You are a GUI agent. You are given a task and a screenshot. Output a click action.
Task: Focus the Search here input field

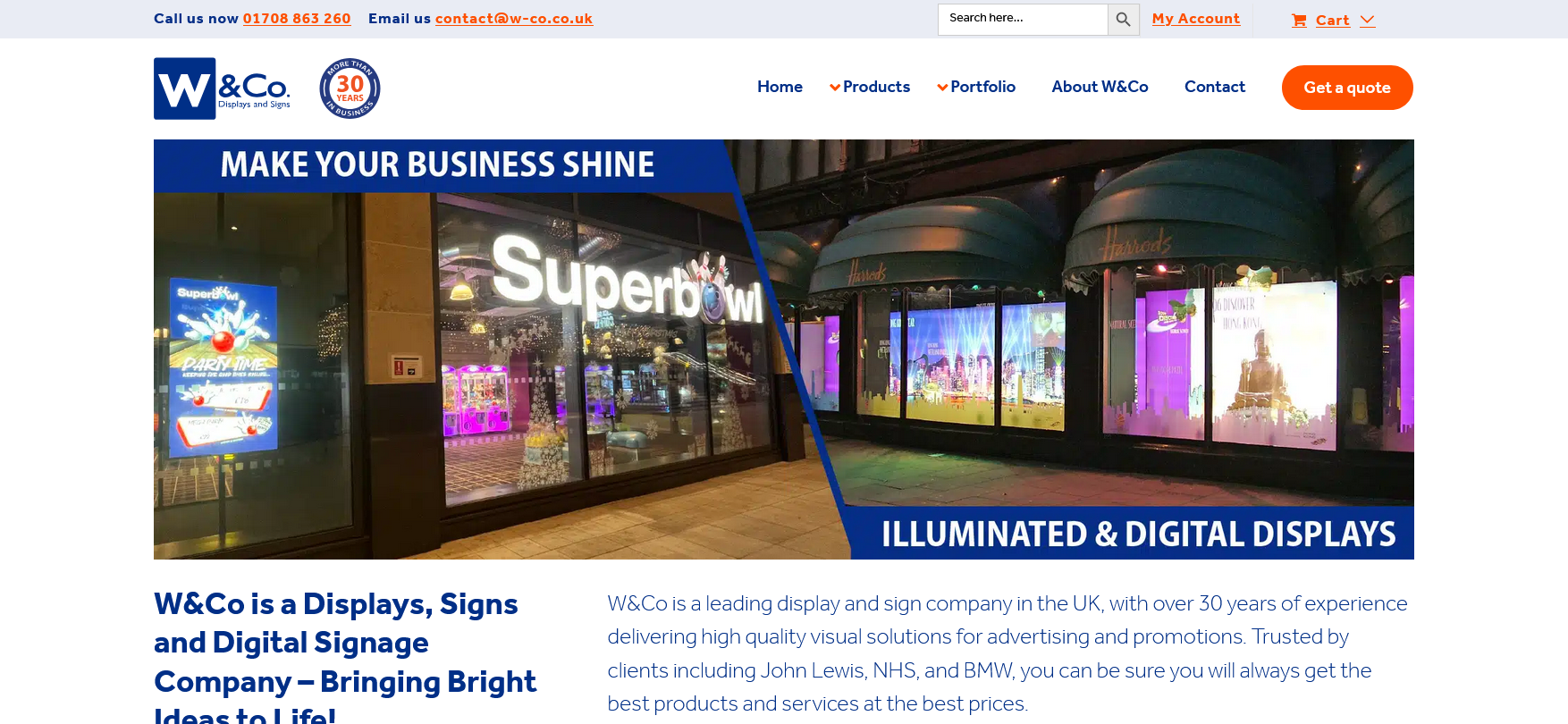point(1023,20)
